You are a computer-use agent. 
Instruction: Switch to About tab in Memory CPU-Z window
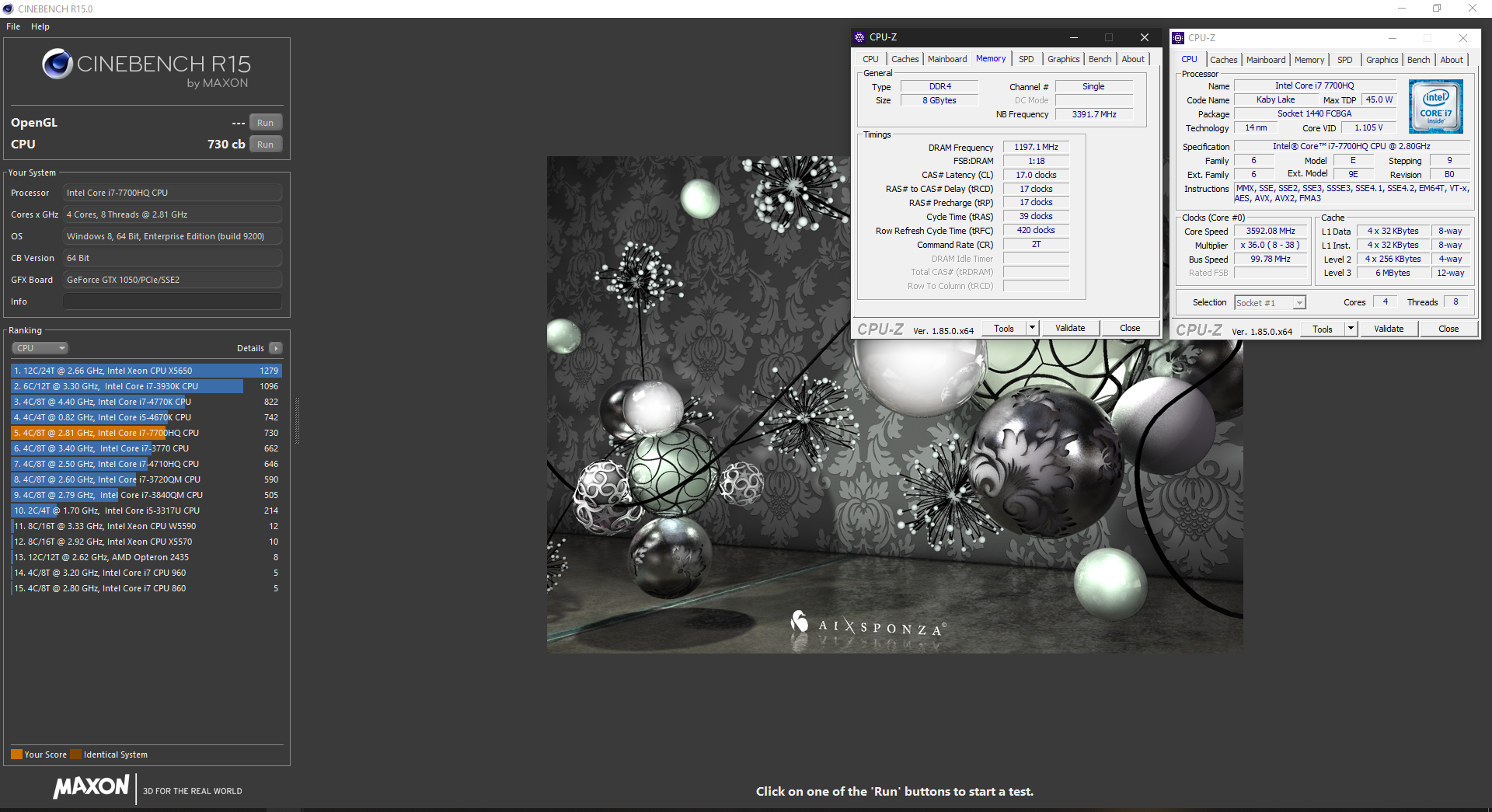point(1133,59)
